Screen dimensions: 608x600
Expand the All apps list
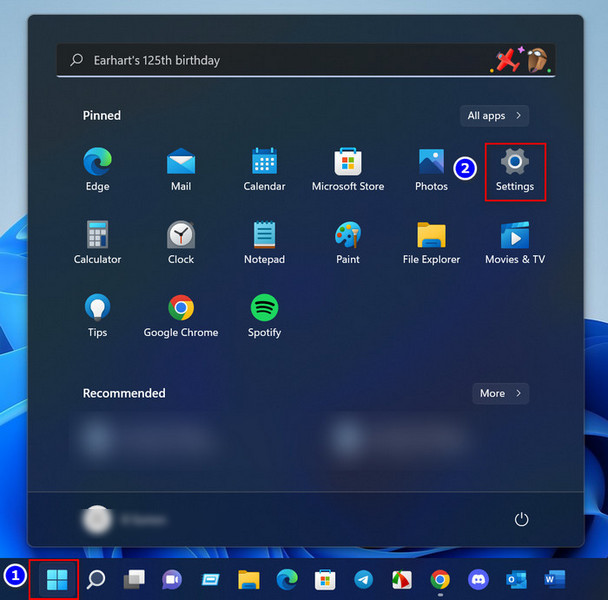click(x=494, y=116)
